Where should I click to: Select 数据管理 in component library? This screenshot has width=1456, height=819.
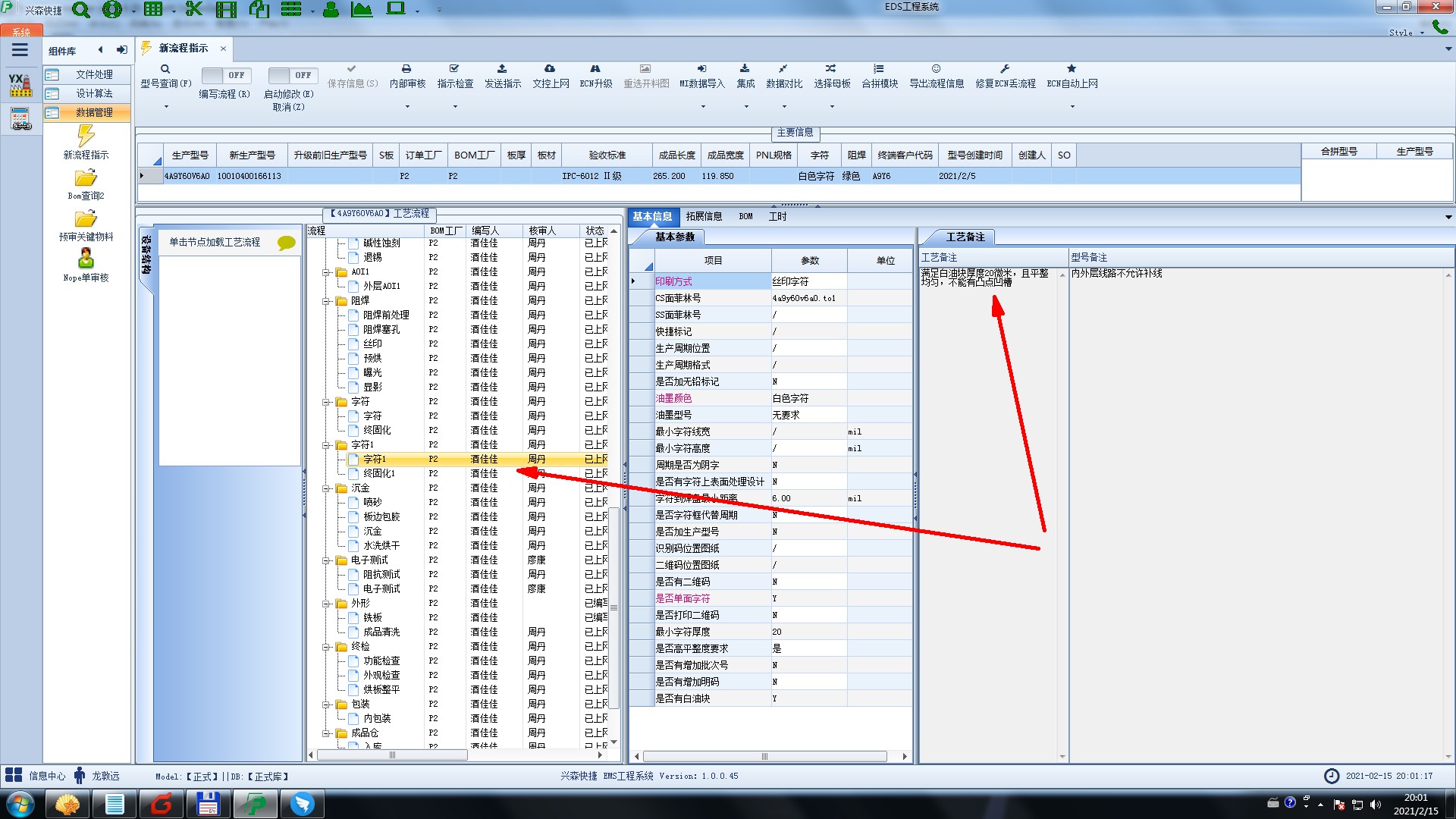(94, 112)
